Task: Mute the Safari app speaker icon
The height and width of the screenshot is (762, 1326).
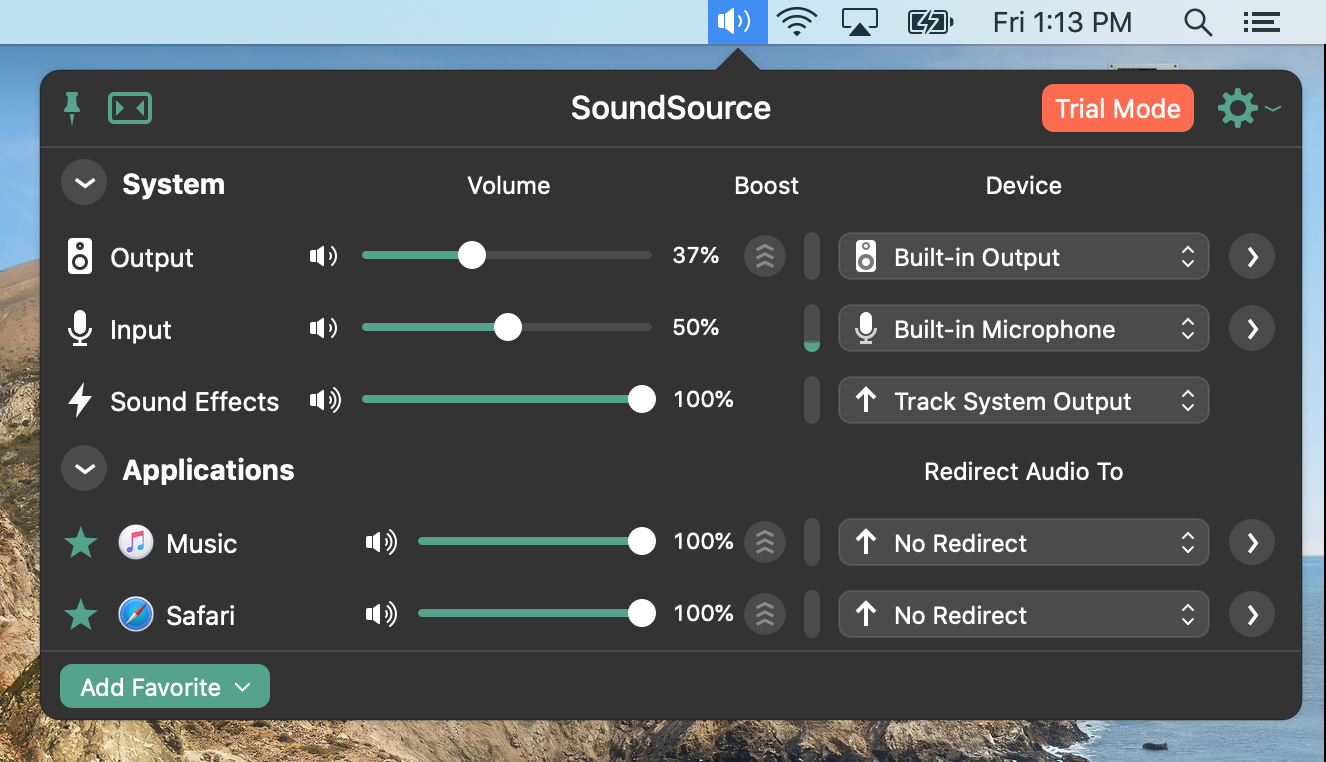Action: pos(381,615)
